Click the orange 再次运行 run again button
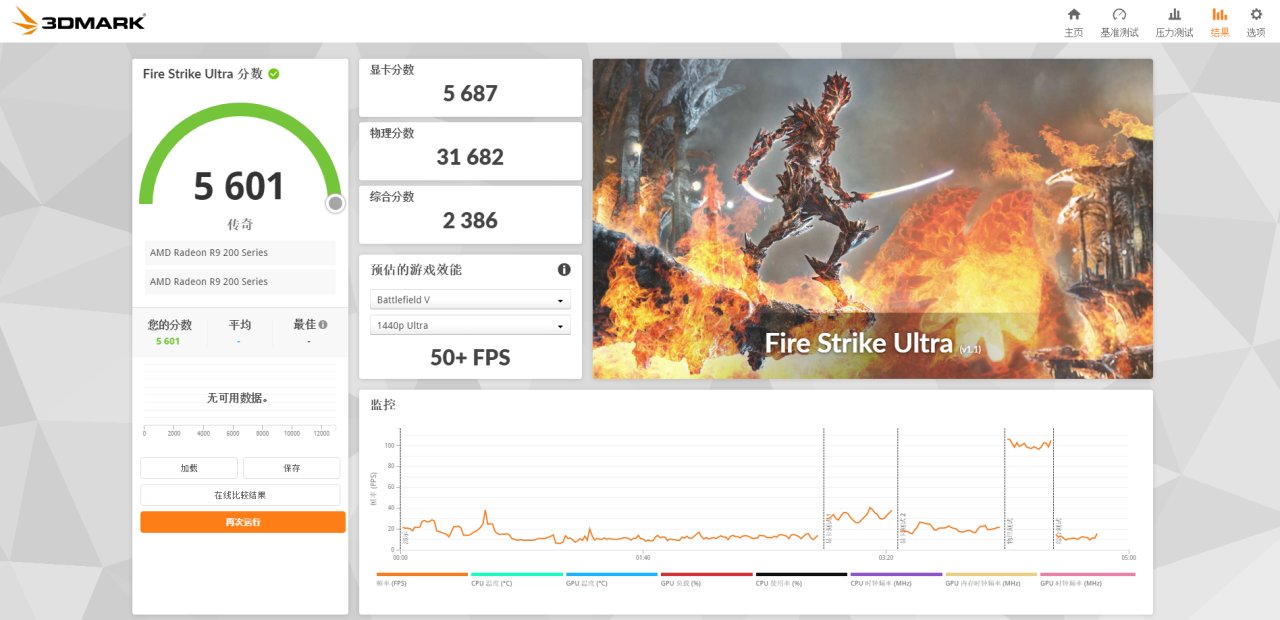 (243, 522)
